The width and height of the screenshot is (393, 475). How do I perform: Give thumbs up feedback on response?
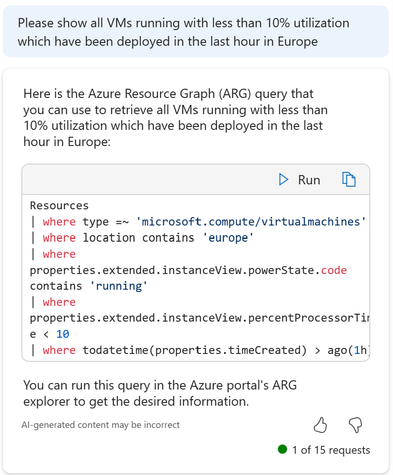[320, 425]
